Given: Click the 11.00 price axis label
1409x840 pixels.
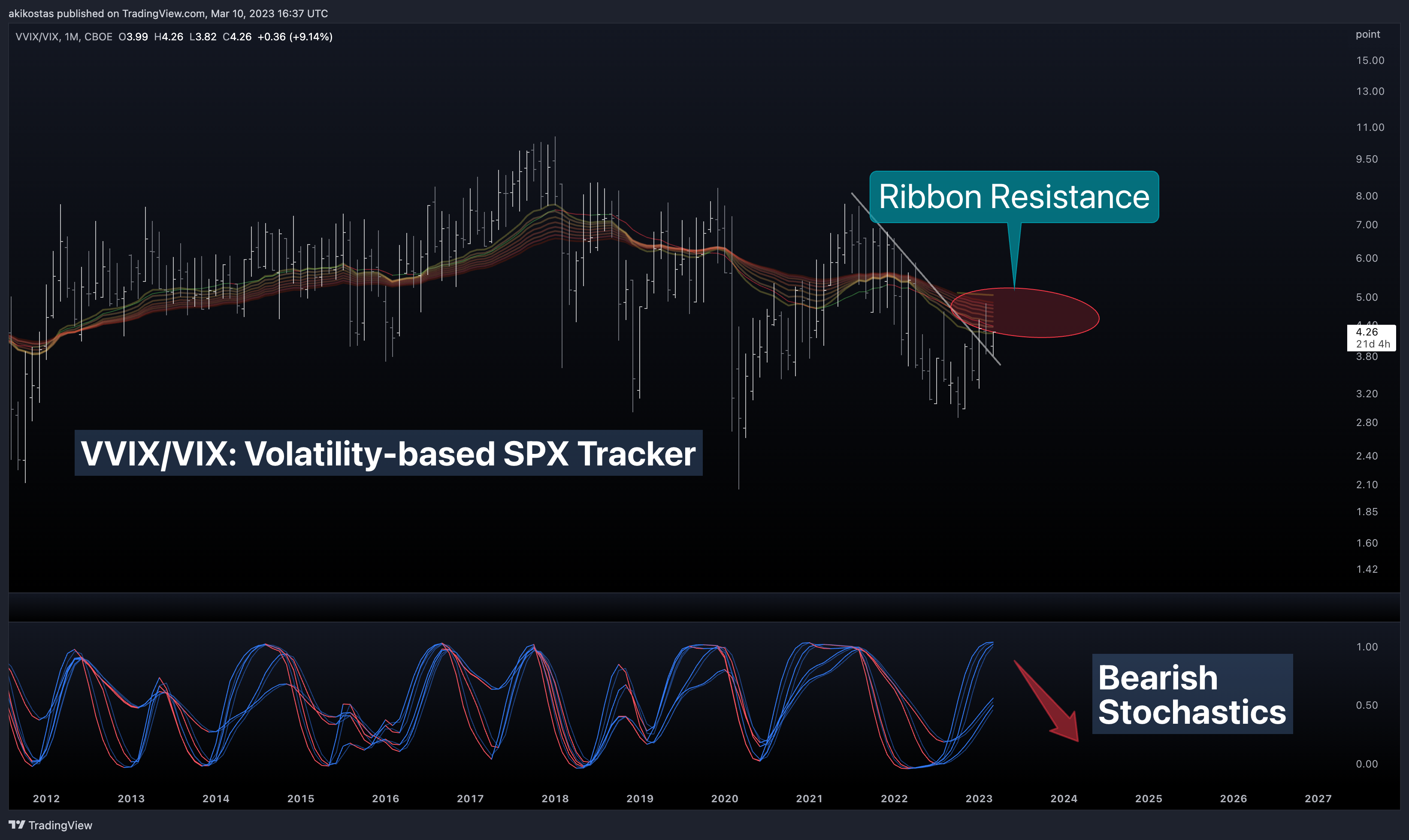Looking at the screenshot, I should click(1370, 128).
